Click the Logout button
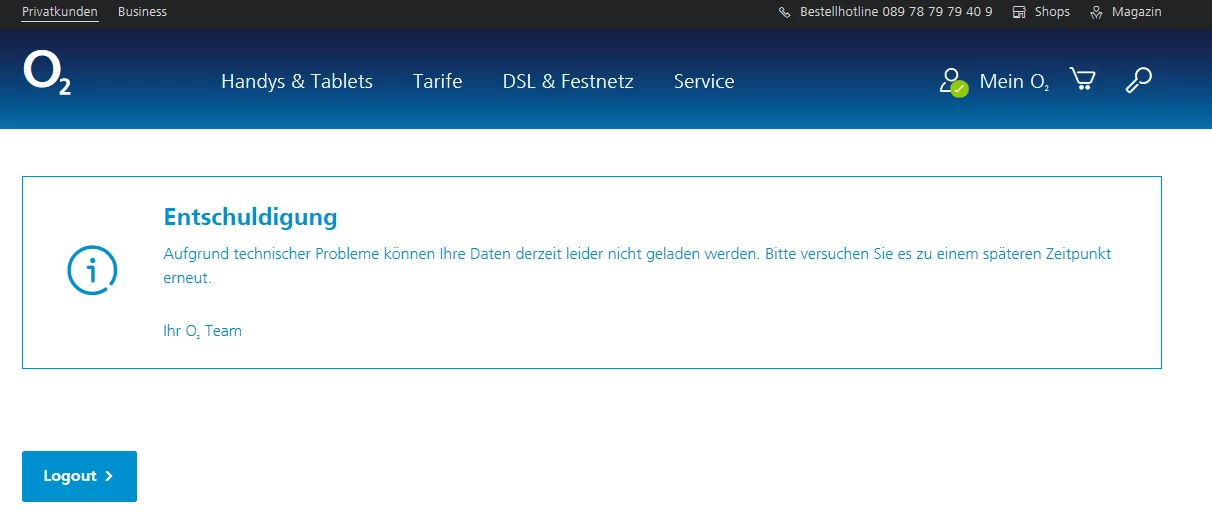This screenshot has height=512, width=1212. coord(79,476)
